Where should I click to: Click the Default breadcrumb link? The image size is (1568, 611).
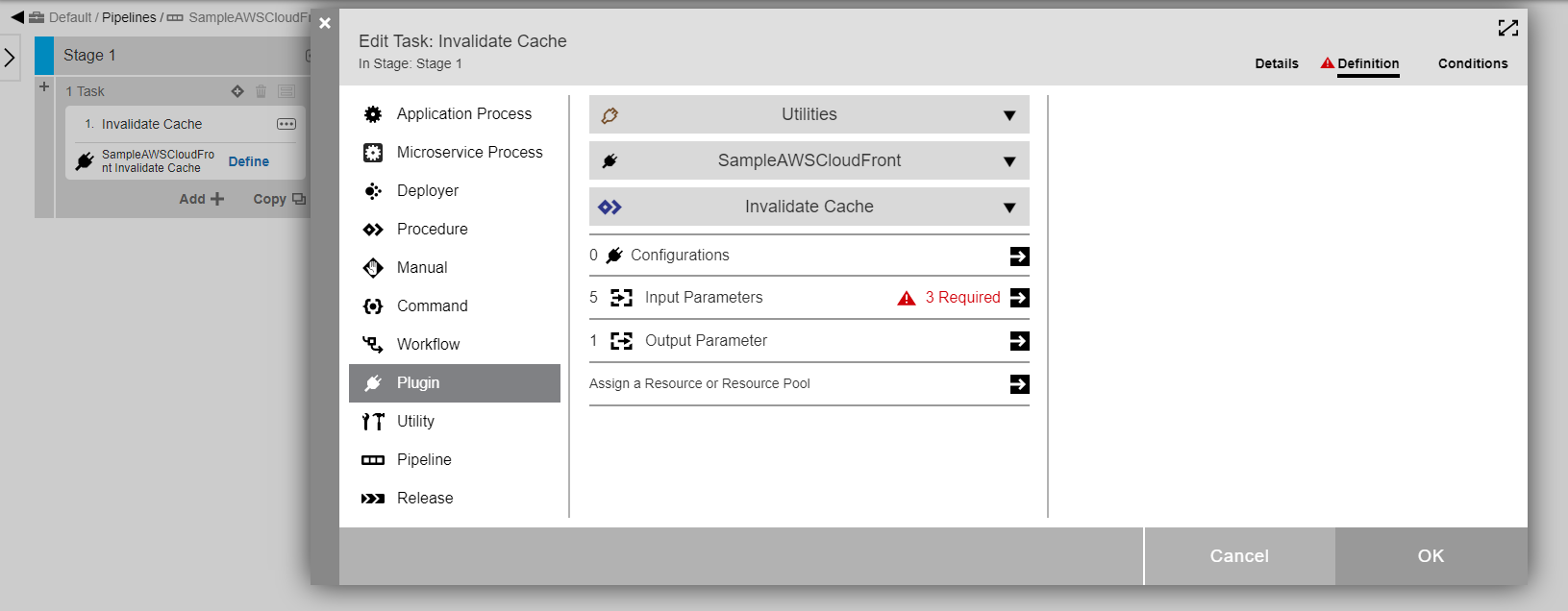coord(70,17)
